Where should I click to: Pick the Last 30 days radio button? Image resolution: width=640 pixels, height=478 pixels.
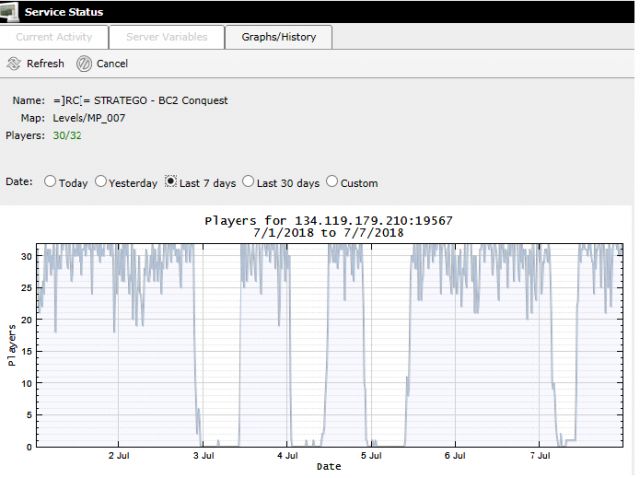click(x=248, y=182)
